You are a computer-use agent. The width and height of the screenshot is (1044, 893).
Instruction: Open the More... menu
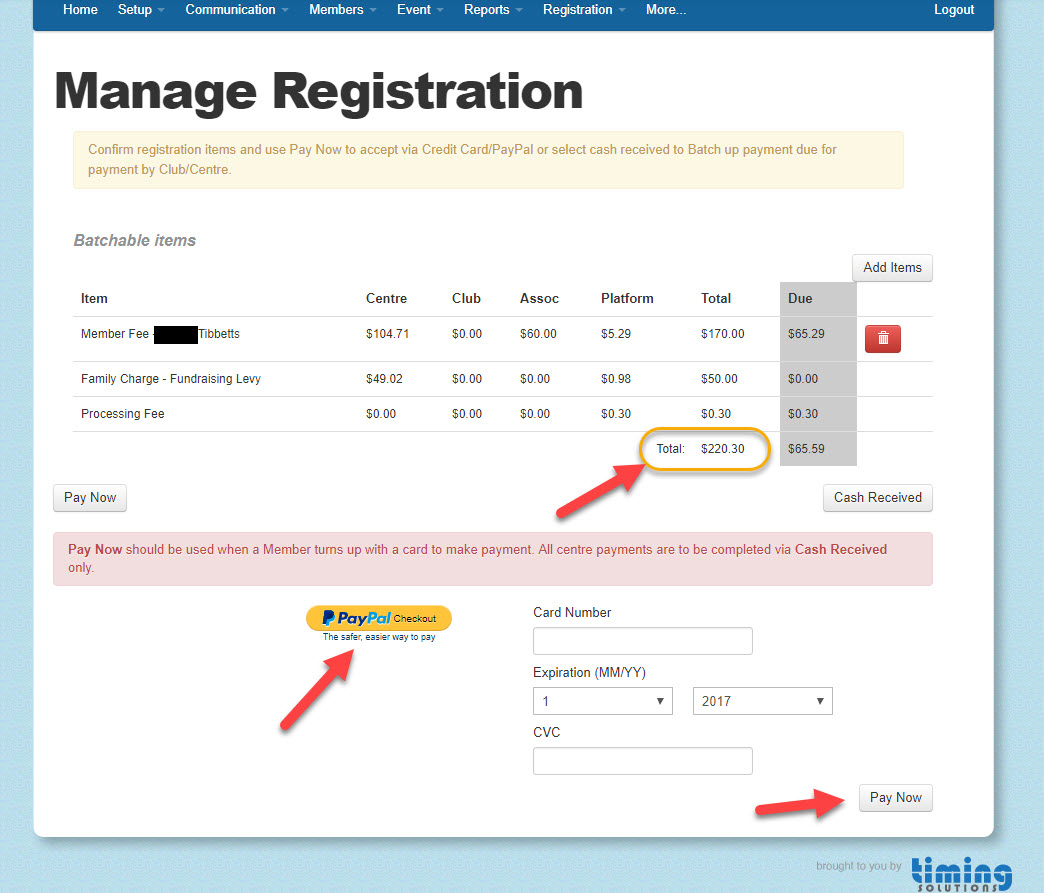tap(665, 10)
